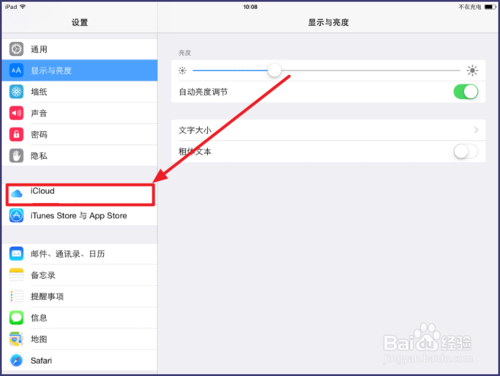The image size is (500, 376).
Task: Tap the Safari compass icon
Action: pos(16,360)
